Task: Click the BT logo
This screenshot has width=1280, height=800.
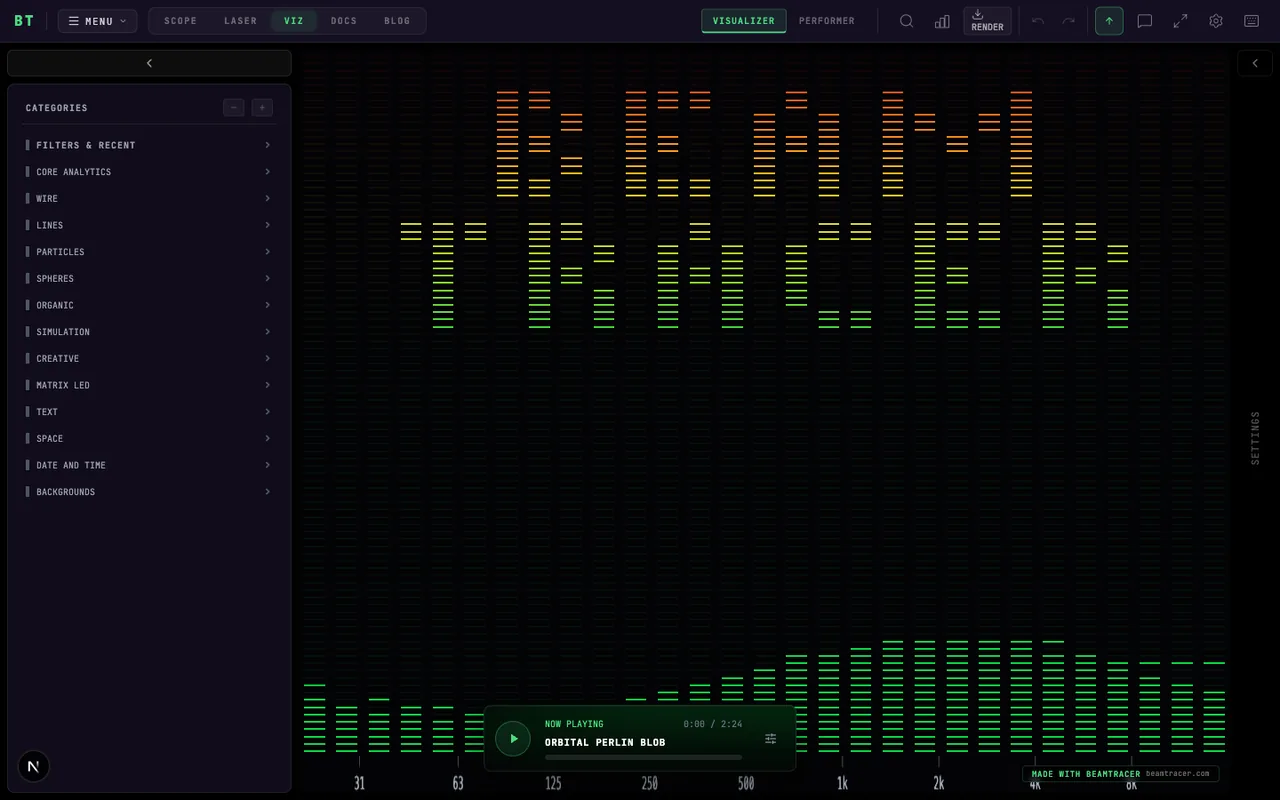Action: point(23,21)
